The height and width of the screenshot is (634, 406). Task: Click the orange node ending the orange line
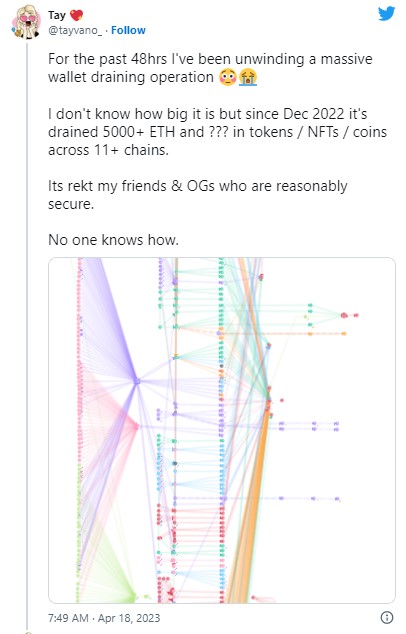coord(344,334)
